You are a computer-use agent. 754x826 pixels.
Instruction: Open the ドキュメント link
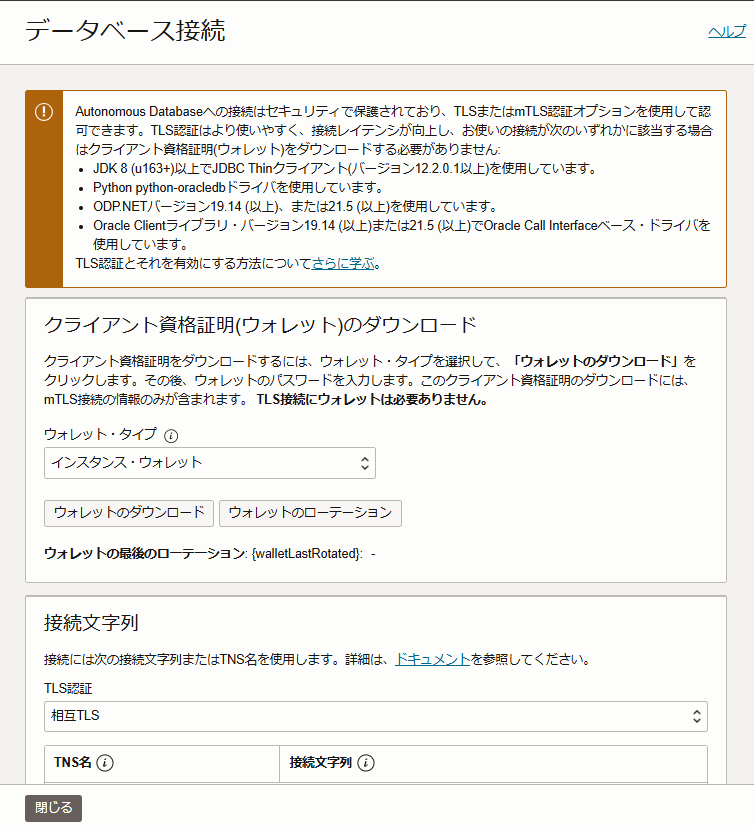[433, 659]
